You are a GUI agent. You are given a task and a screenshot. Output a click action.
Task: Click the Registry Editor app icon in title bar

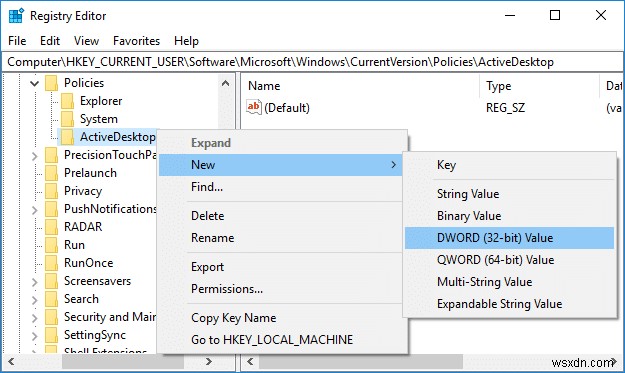(x=16, y=16)
